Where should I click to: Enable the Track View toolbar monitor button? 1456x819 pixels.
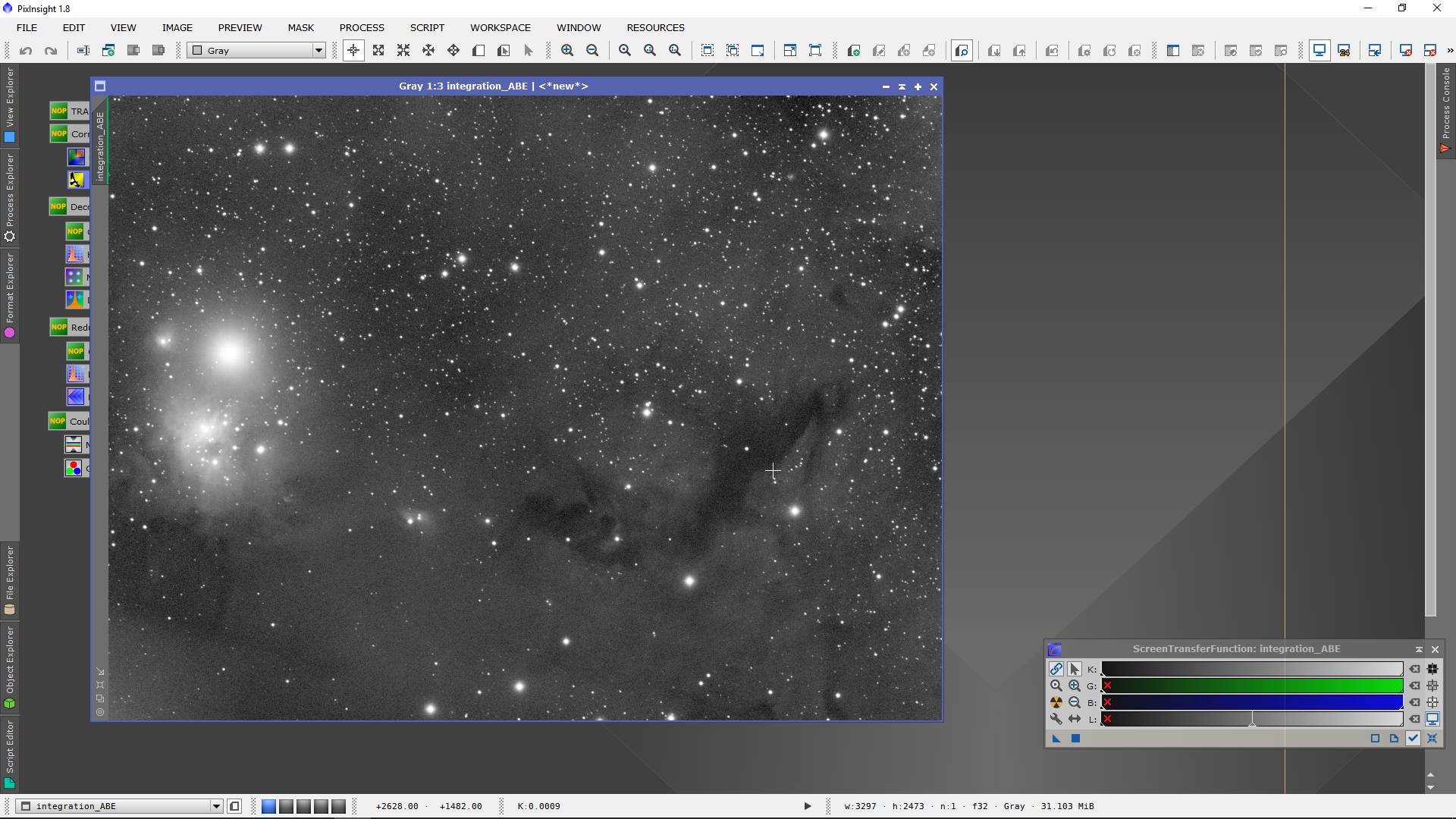coord(1319,51)
